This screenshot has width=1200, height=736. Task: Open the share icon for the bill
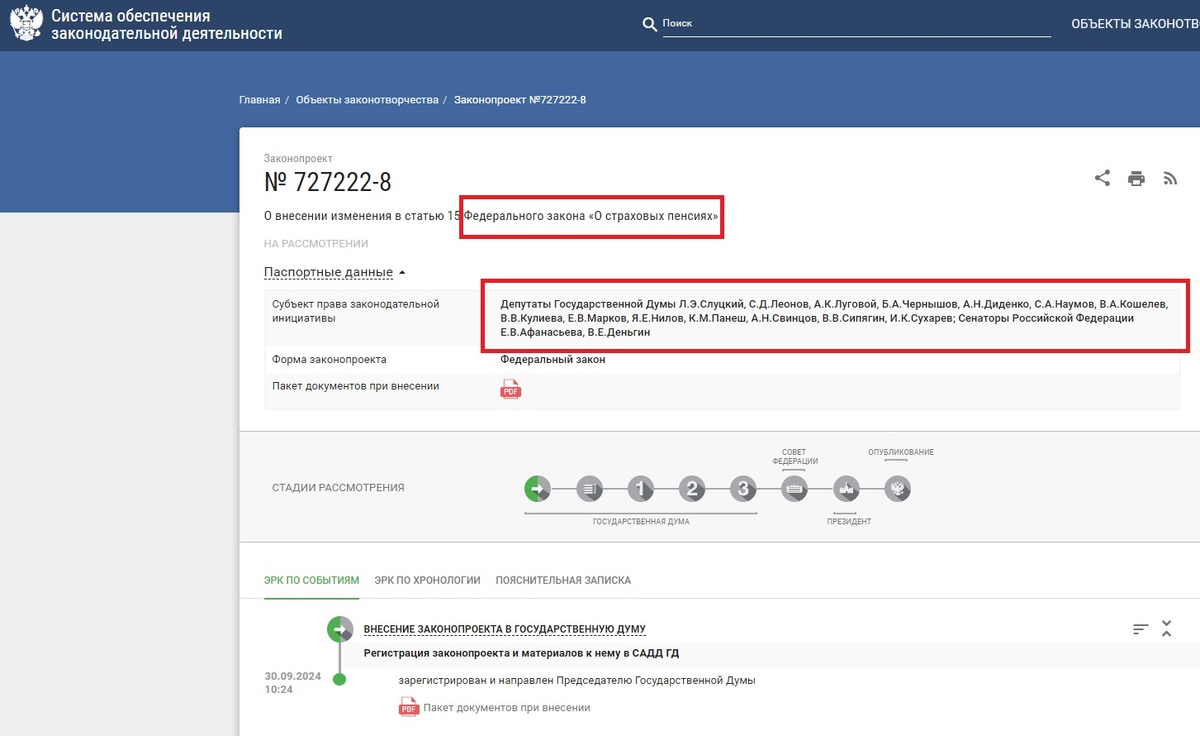(x=1102, y=177)
